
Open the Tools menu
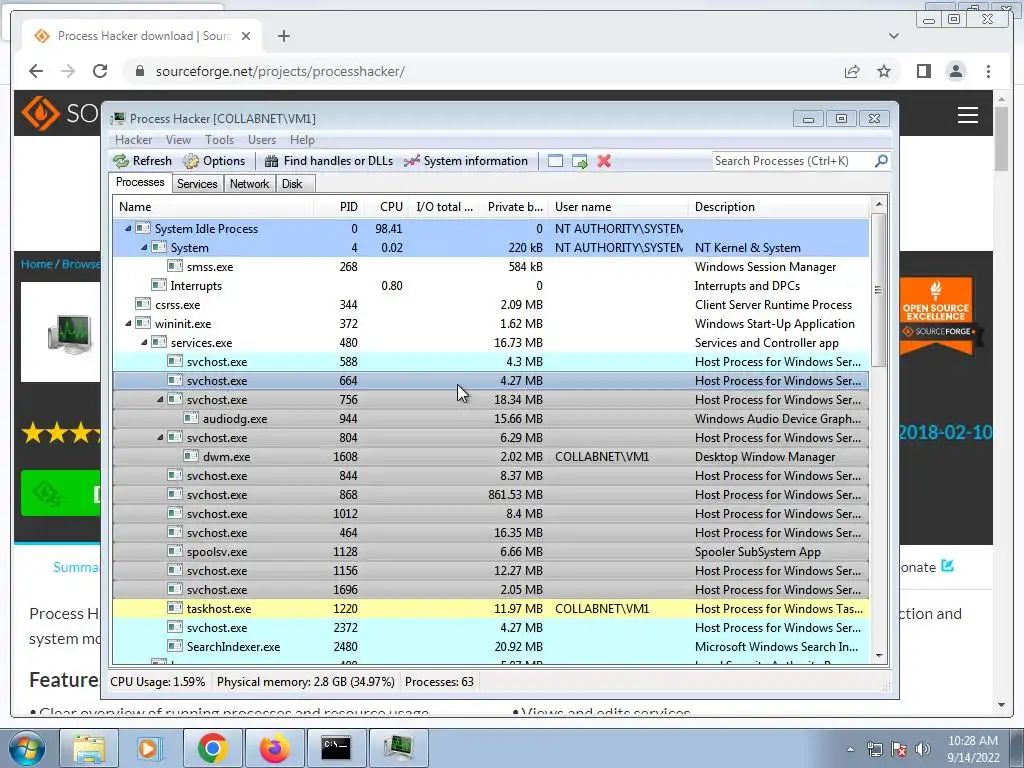click(219, 140)
